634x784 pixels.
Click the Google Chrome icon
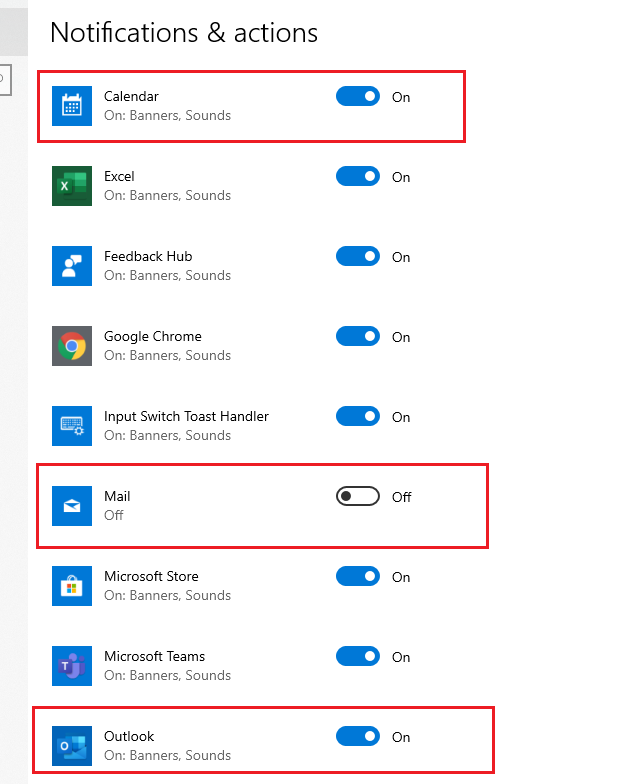(x=71, y=345)
